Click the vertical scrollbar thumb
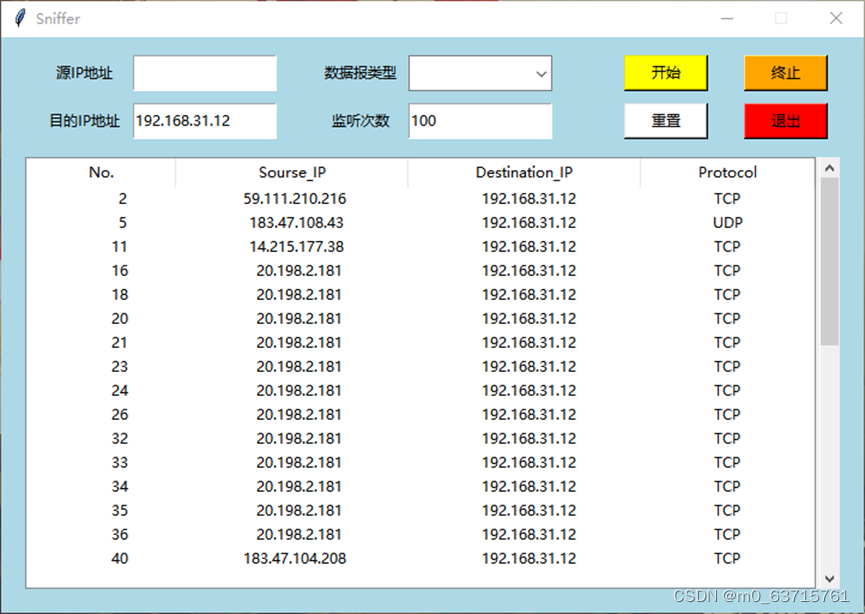The width and height of the screenshot is (865, 614). point(829,261)
